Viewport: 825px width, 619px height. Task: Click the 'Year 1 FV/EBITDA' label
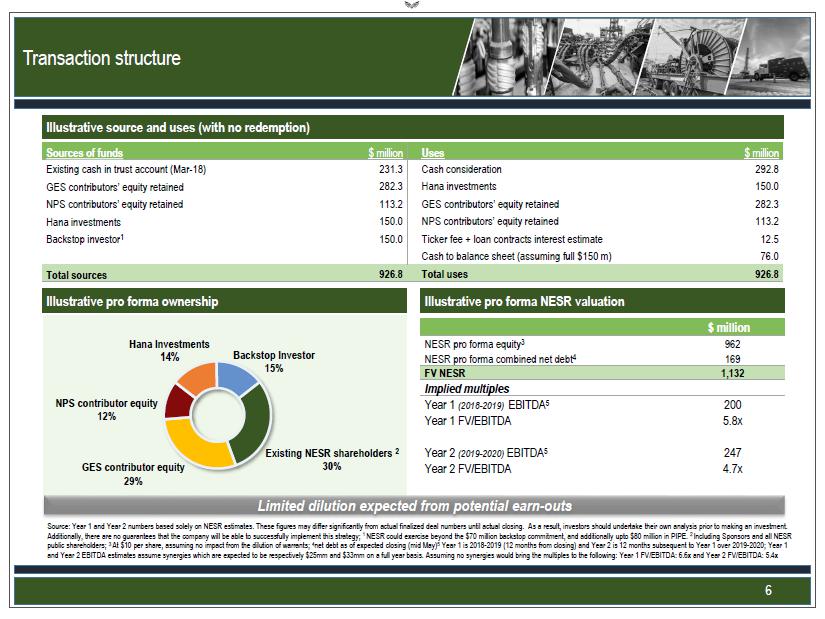click(468, 421)
